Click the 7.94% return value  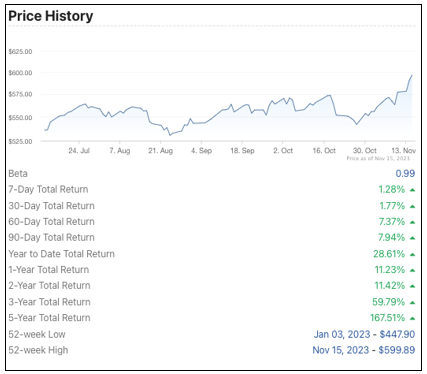coord(392,238)
